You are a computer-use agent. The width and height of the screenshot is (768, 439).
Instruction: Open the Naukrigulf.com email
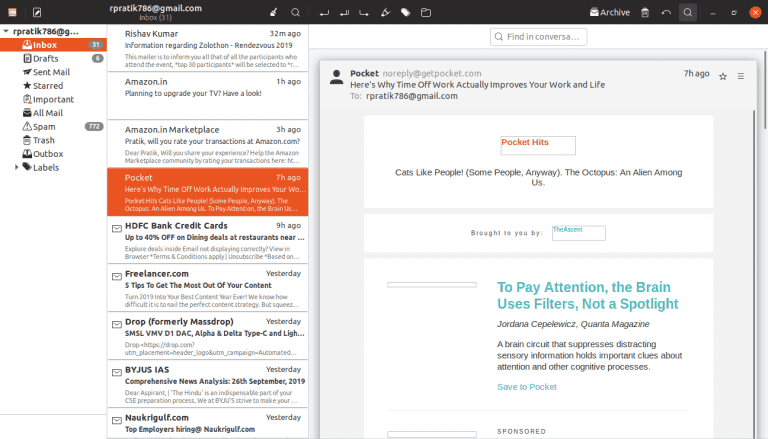(208, 424)
